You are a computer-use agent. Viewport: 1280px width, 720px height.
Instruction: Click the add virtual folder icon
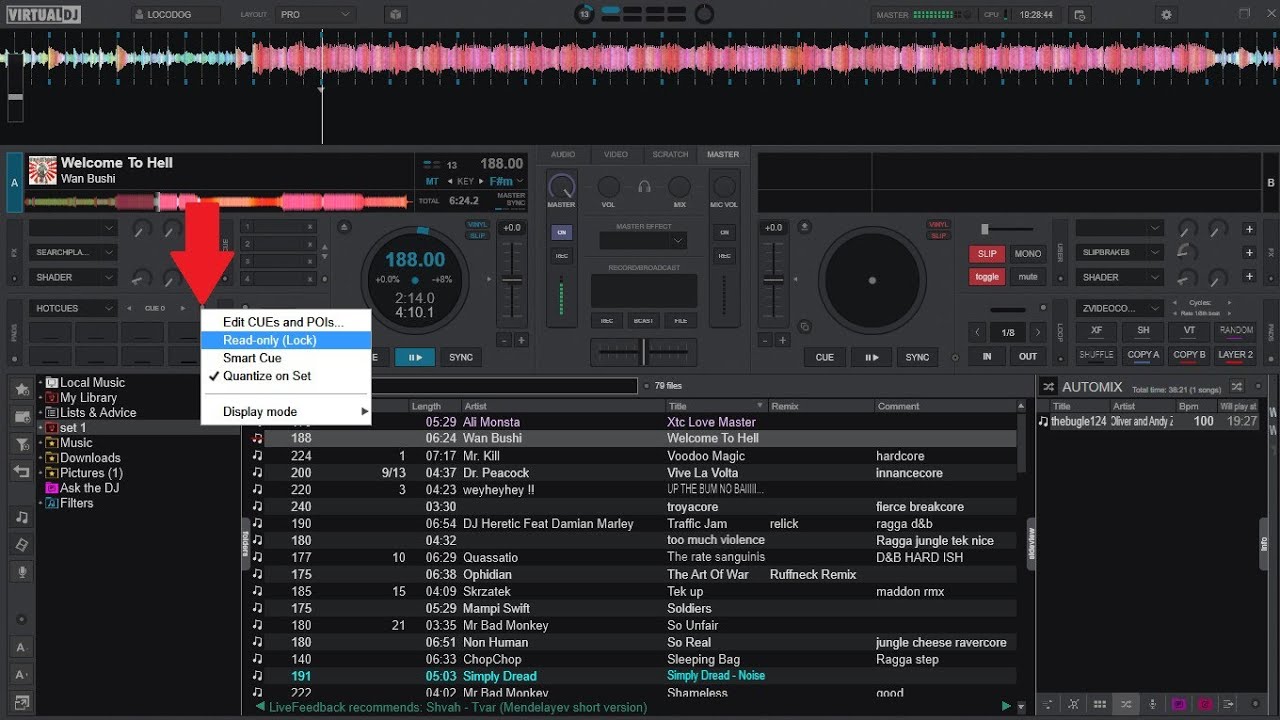click(21, 416)
